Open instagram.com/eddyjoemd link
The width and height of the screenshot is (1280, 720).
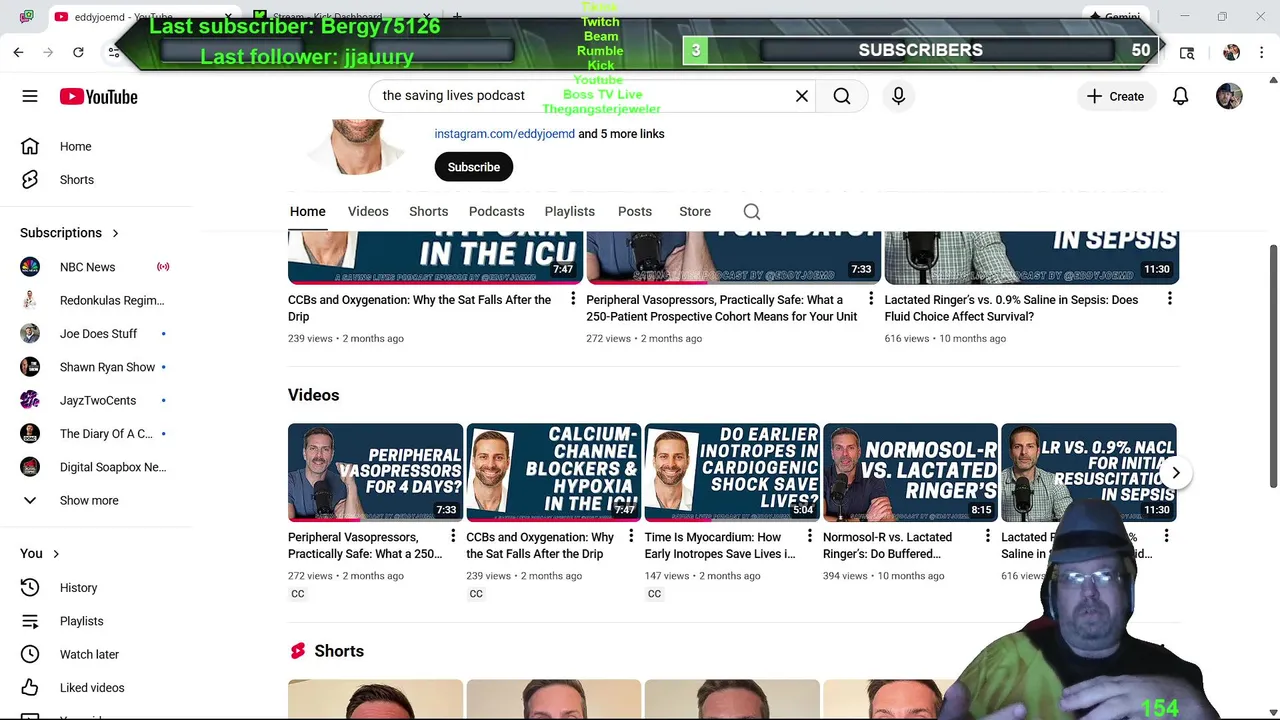click(x=504, y=134)
